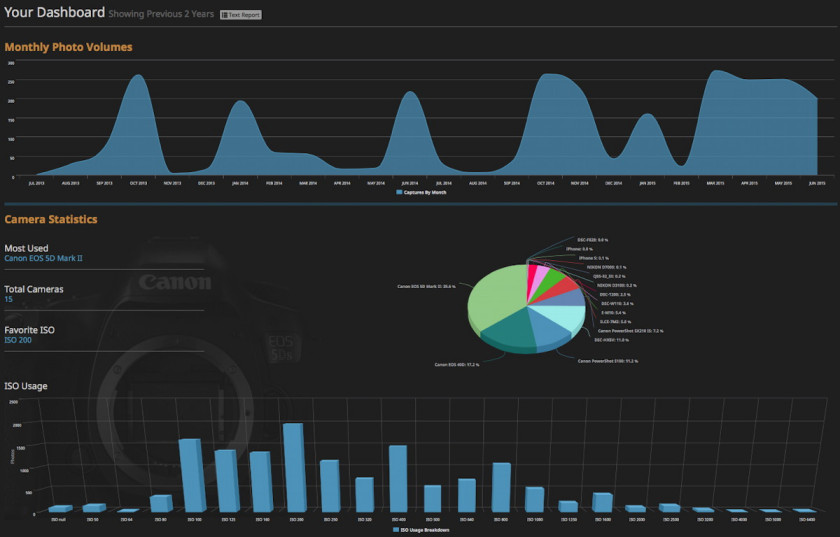Image resolution: width=840 pixels, height=537 pixels.
Task: Click the total cameras value 15
Action: coord(9,299)
